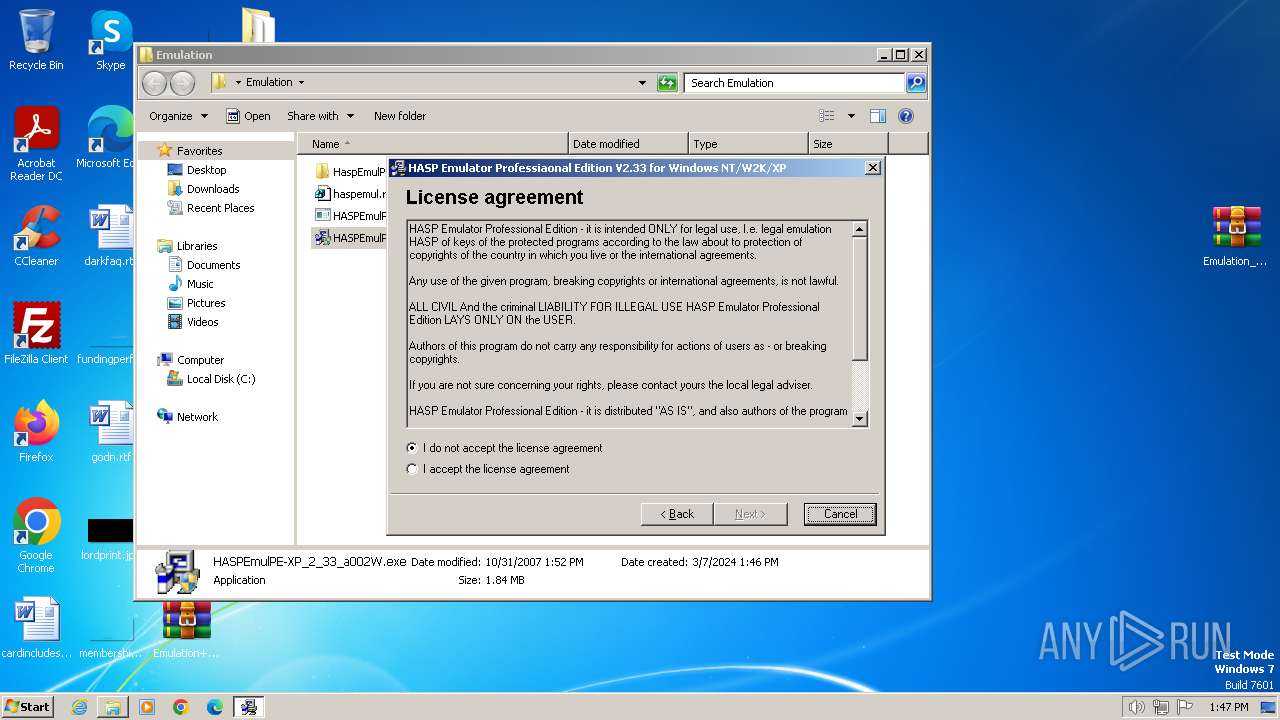
Task: Click the clock showing 1:47 PM
Action: tap(1228, 707)
